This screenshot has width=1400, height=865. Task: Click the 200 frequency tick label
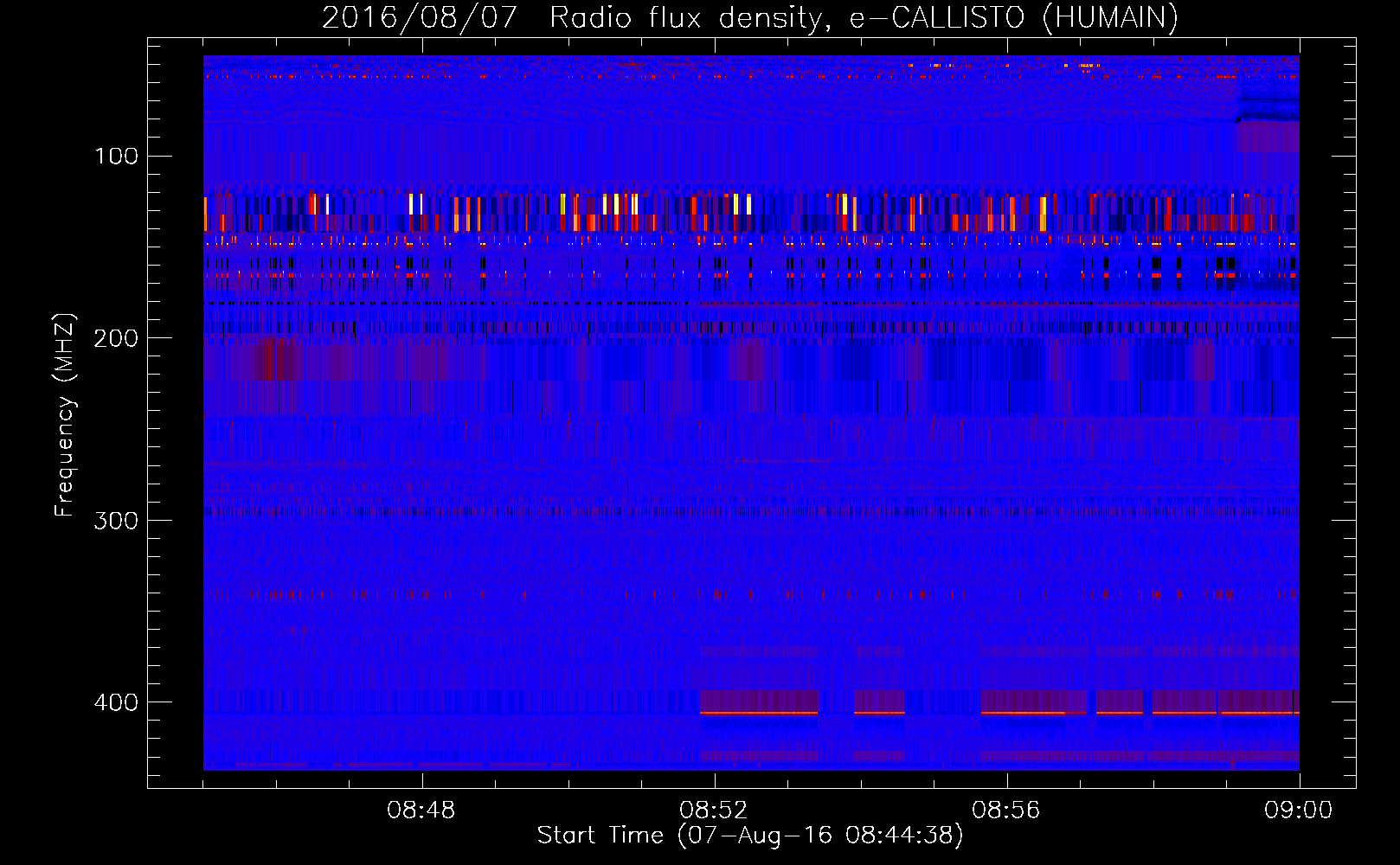116,338
